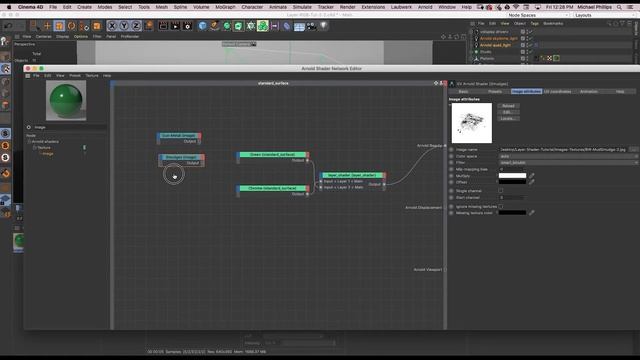Screen dimensions: 640x360
Task: Click the Missing texture color swatch
Action: tap(512, 213)
